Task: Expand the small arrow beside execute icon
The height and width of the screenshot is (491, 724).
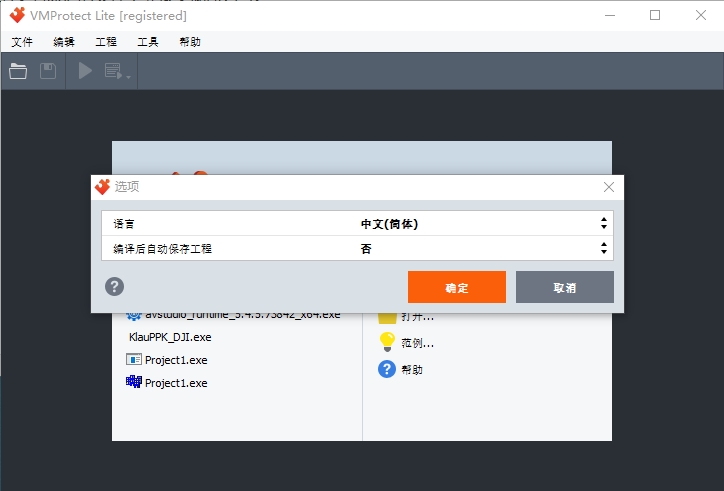Action: [x=128, y=77]
